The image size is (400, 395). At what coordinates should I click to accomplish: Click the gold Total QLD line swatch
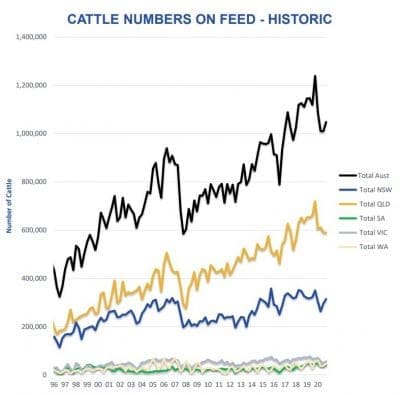pyautogui.click(x=348, y=204)
